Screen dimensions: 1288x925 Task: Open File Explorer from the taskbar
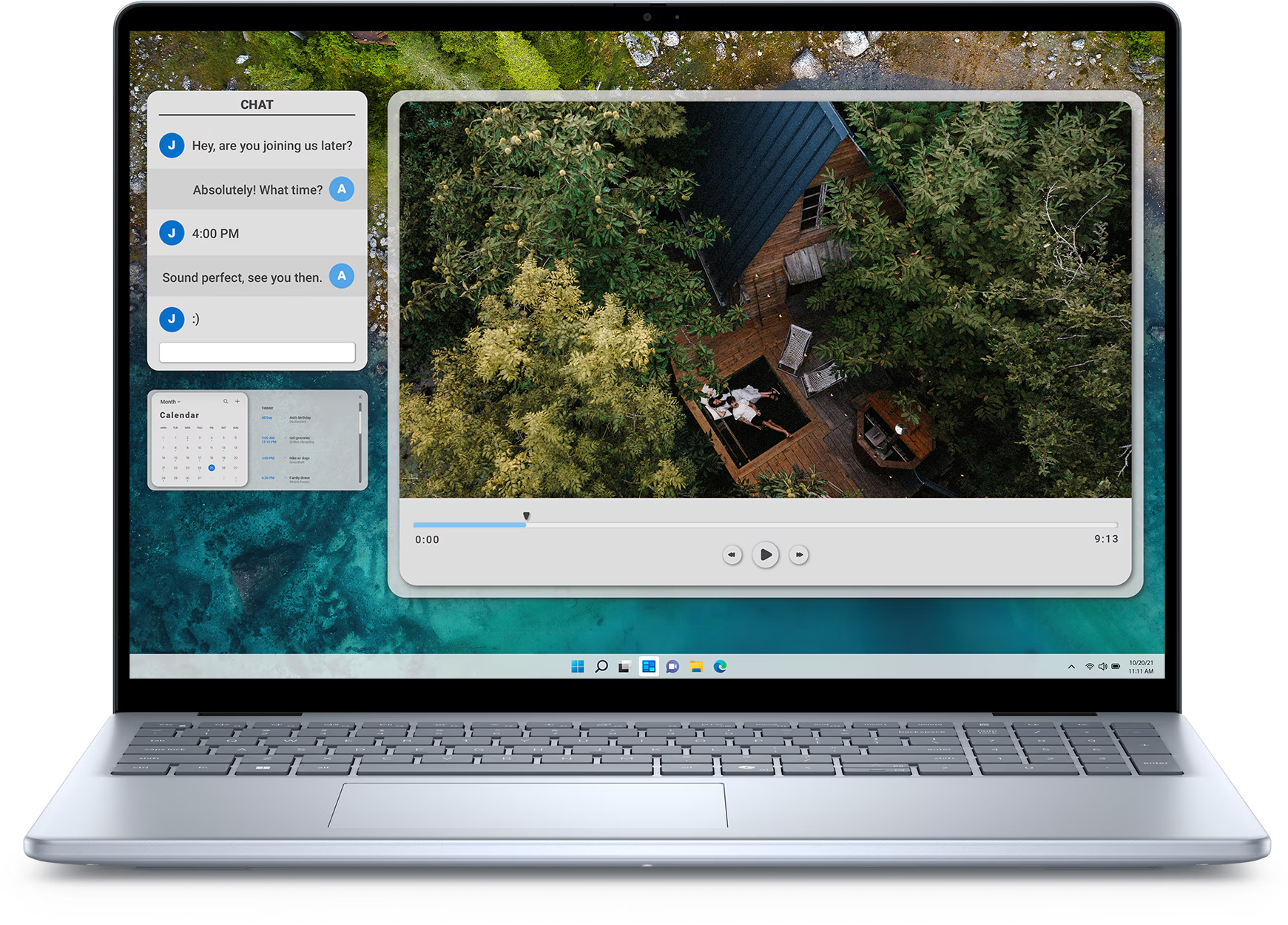pyautogui.click(x=696, y=667)
